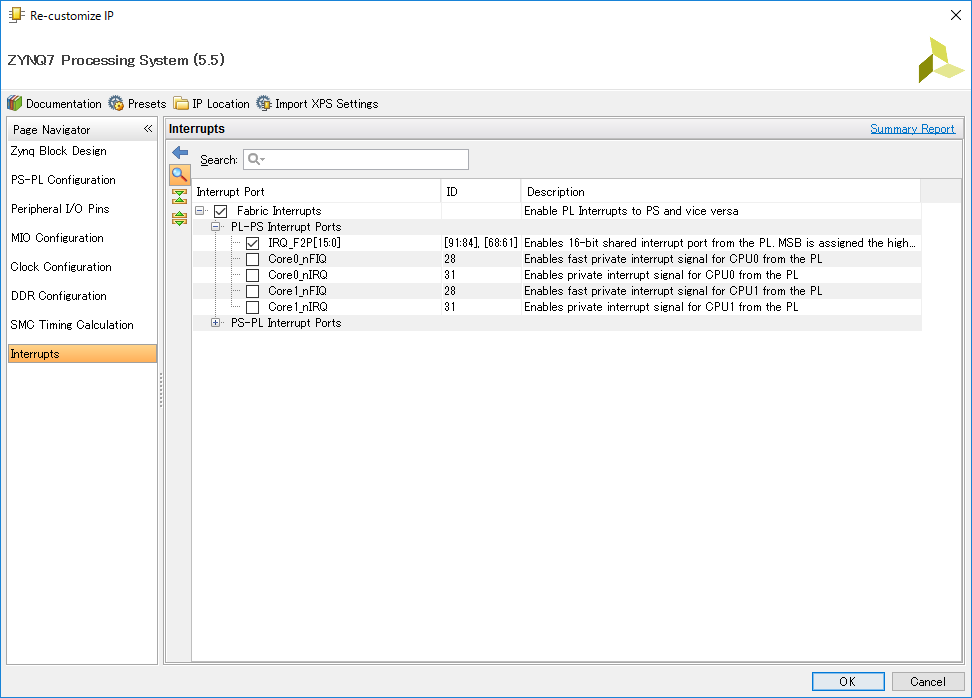This screenshot has width=972, height=698.
Task: Select the Core1_nIRQ row label
Action: [x=298, y=307]
